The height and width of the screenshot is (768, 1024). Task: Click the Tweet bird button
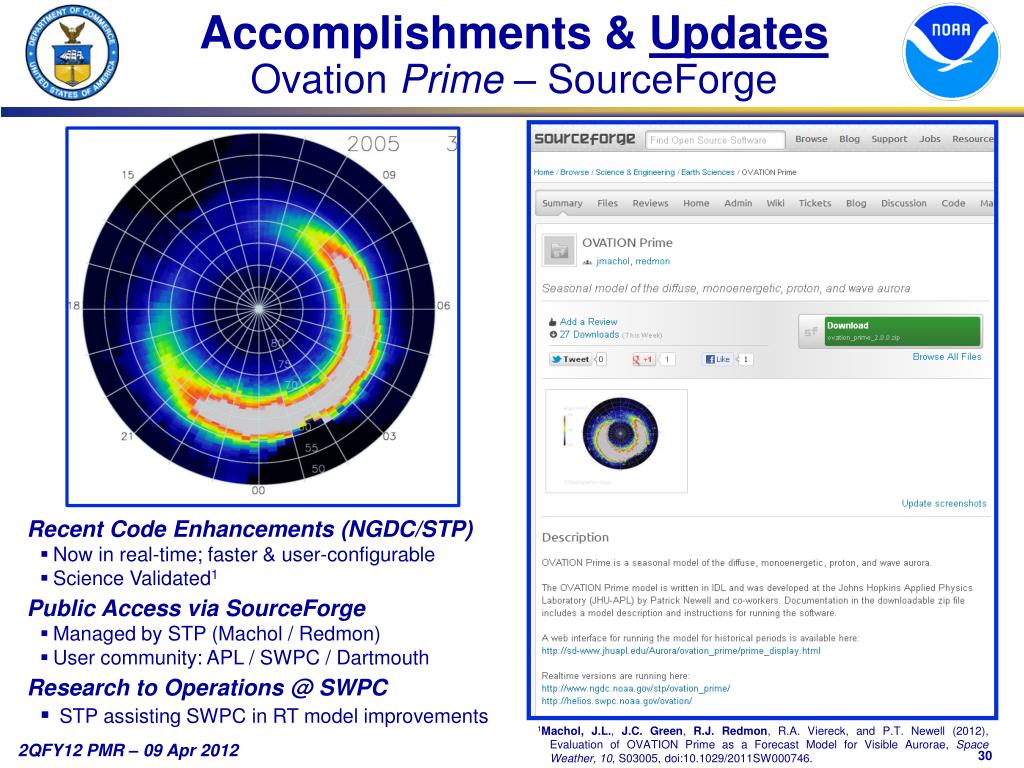pyautogui.click(x=570, y=359)
